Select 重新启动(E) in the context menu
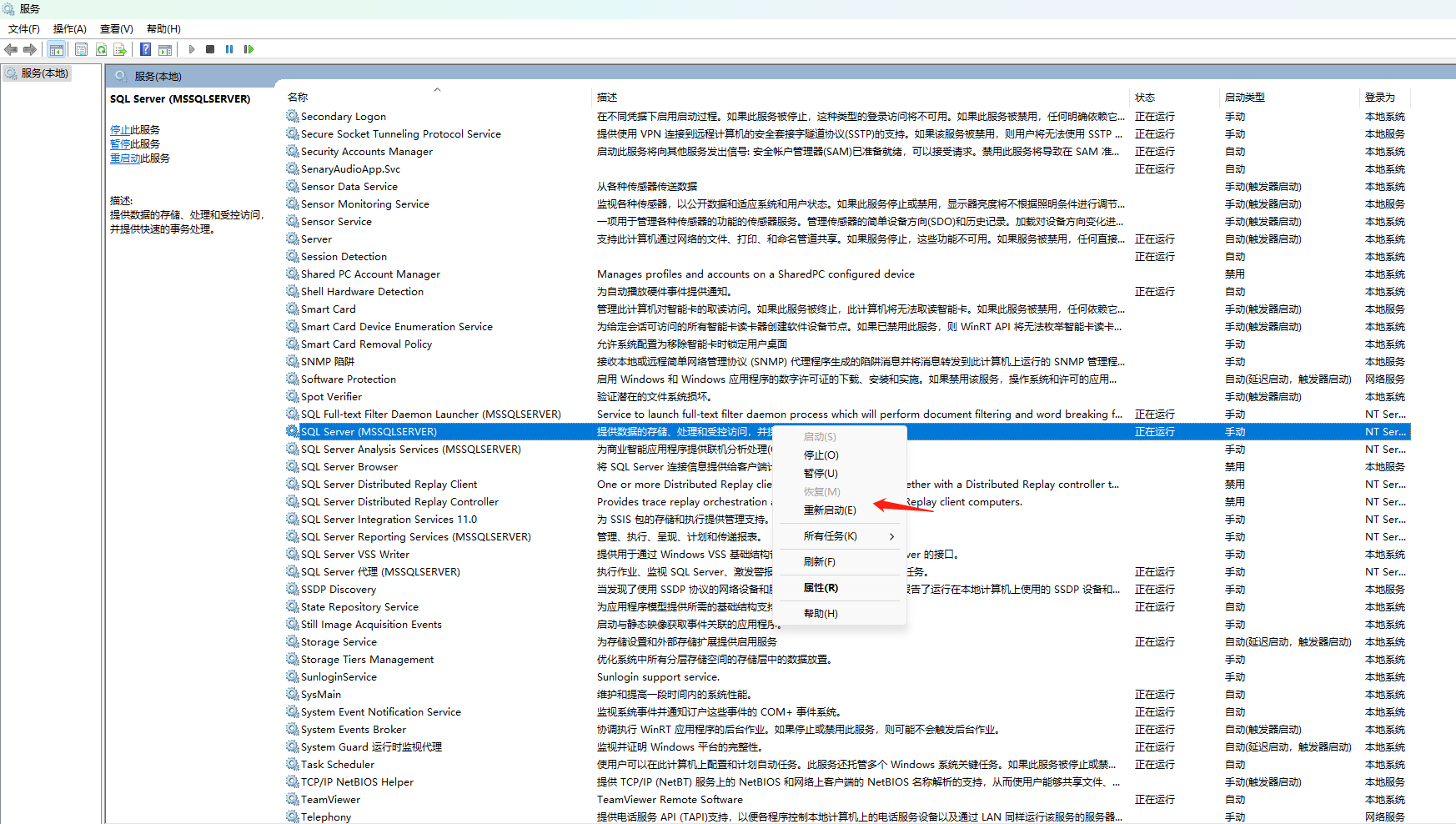Screen dimensions: 1456x824 pyautogui.click(x=829, y=510)
